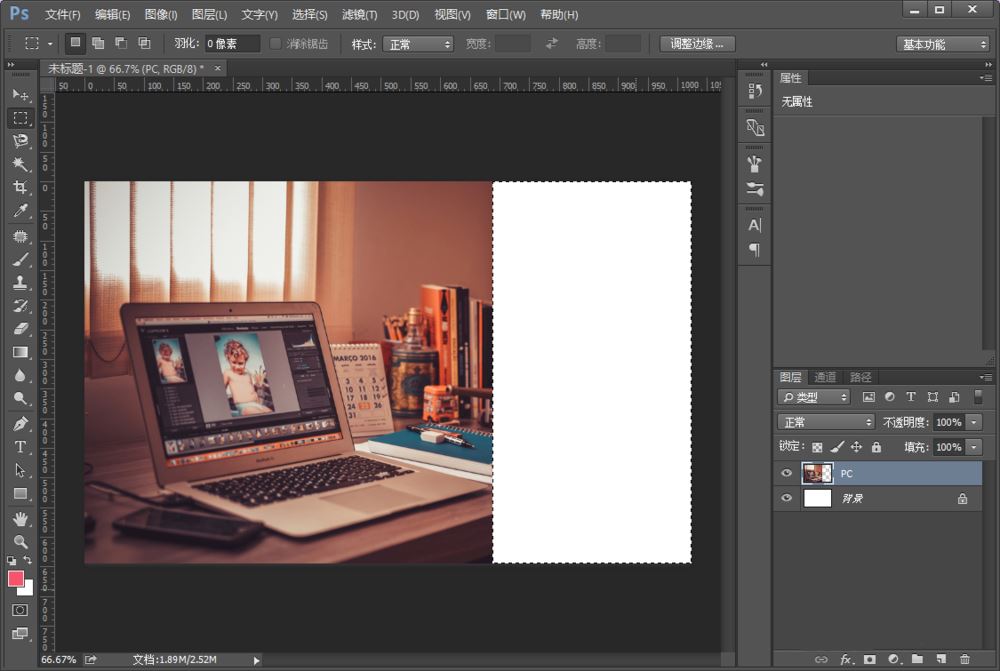
Task: Open the Paragraph panel icon
Action: click(x=754, y=249)
